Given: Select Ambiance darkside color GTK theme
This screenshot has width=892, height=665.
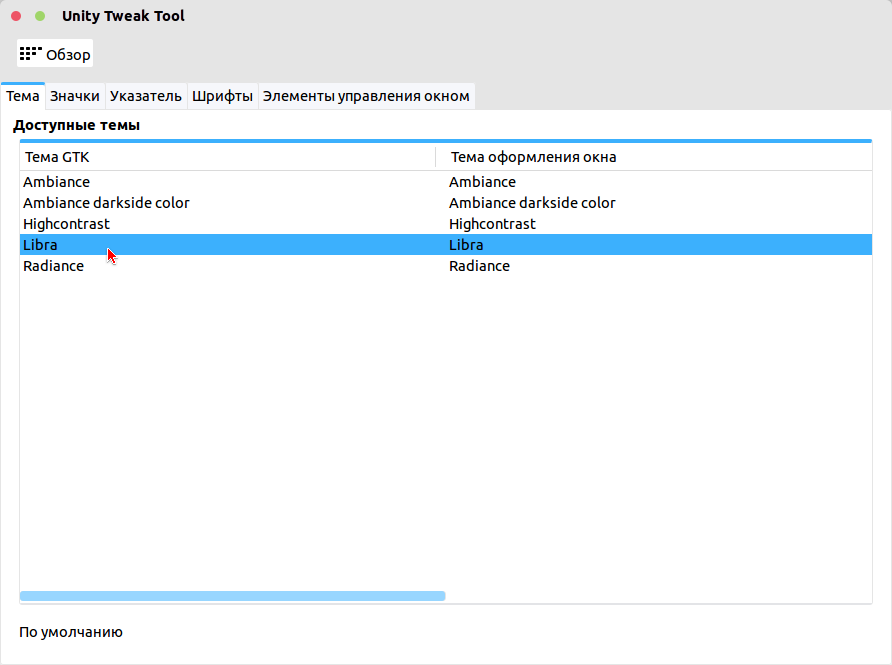Looking at the screenshot, I should pos(106,203).
